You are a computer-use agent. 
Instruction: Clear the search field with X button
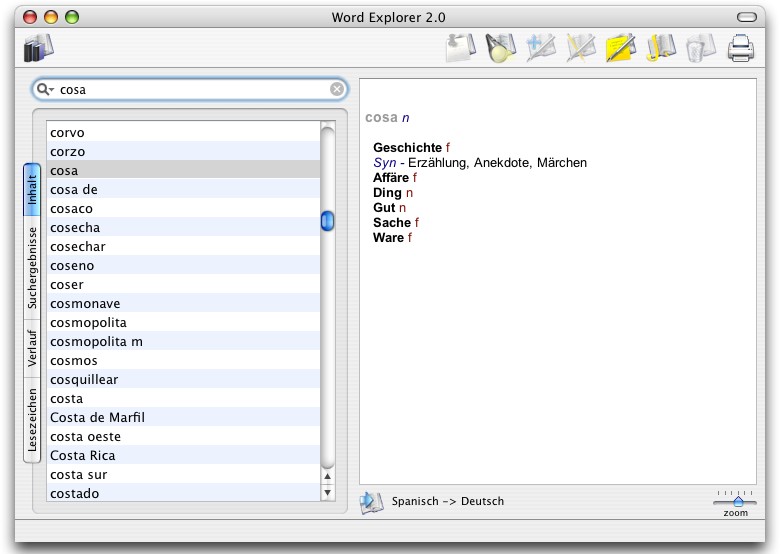click(x=337, y=89)
